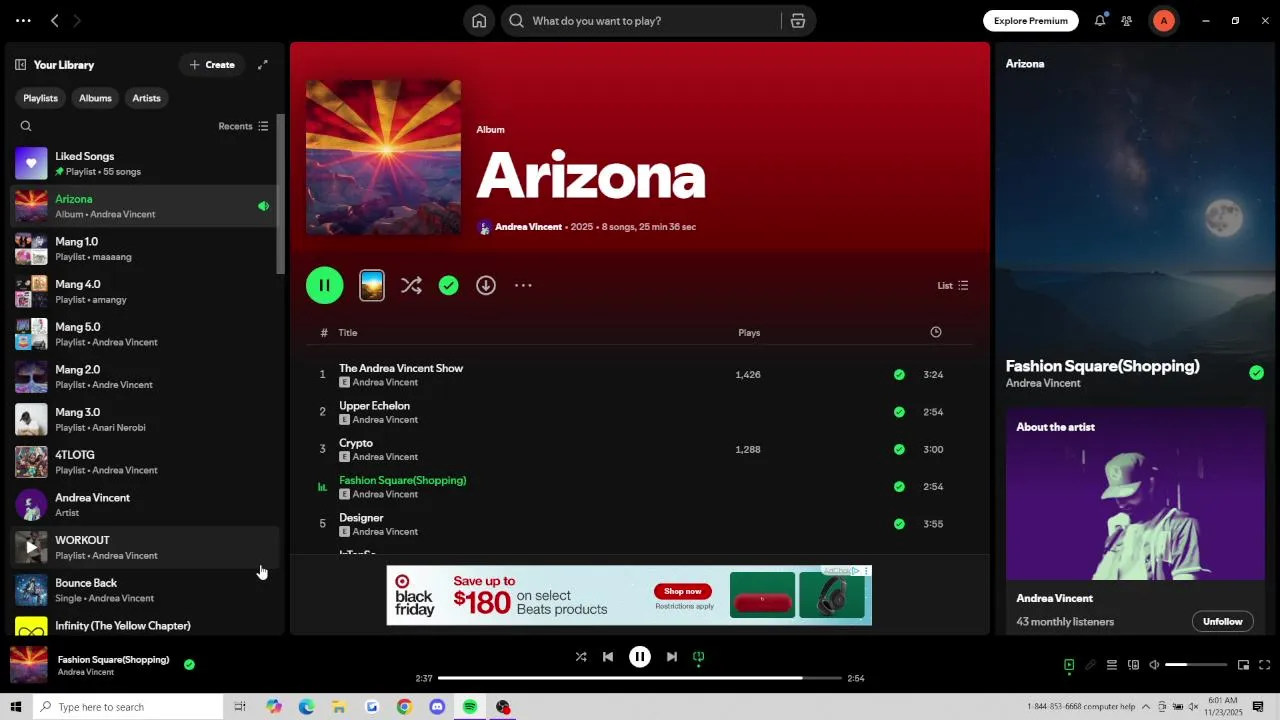The height and width of the screenshot is (720, 1280).
Task: Toggle the album saved checkmark beside shuffle
Action: [x=449, y=285]
